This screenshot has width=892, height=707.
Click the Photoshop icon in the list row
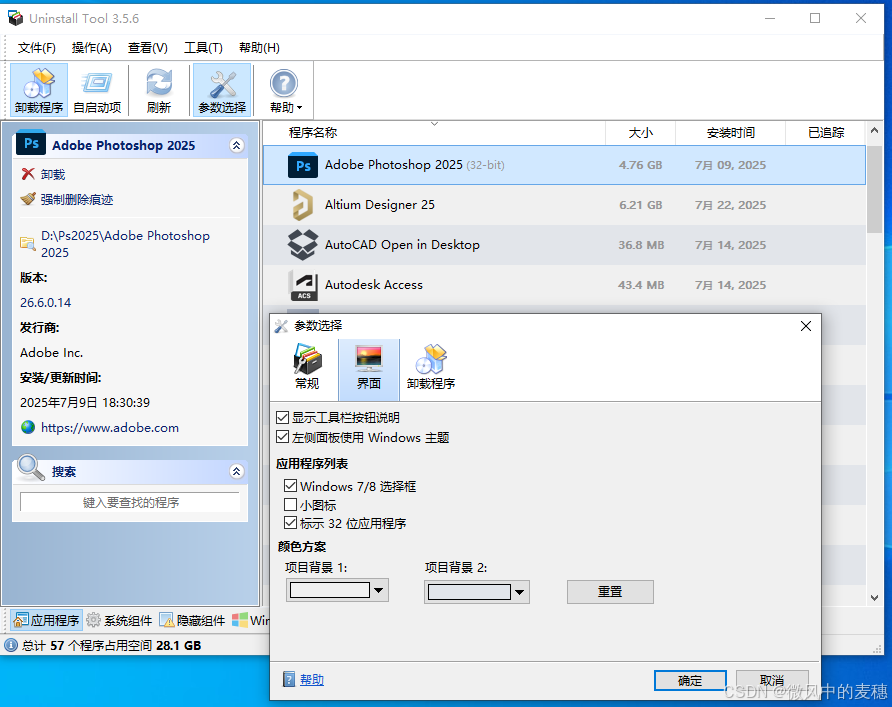[x=303, y=166]
